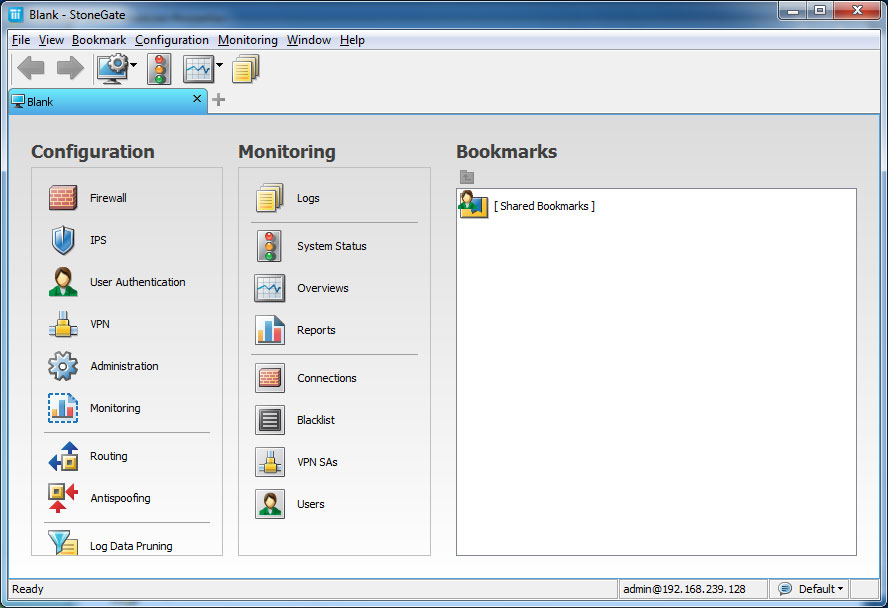This screenshot has height=608, width=888.
Task: Click the IPS label
Action: [x=98, y=240]
